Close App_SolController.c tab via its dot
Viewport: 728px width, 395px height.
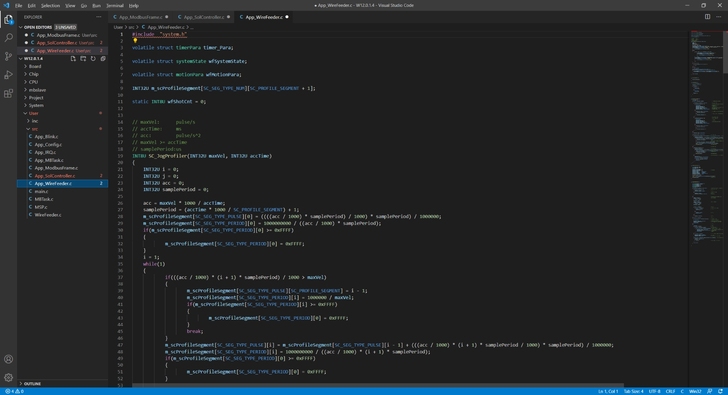tap(228, 17)
